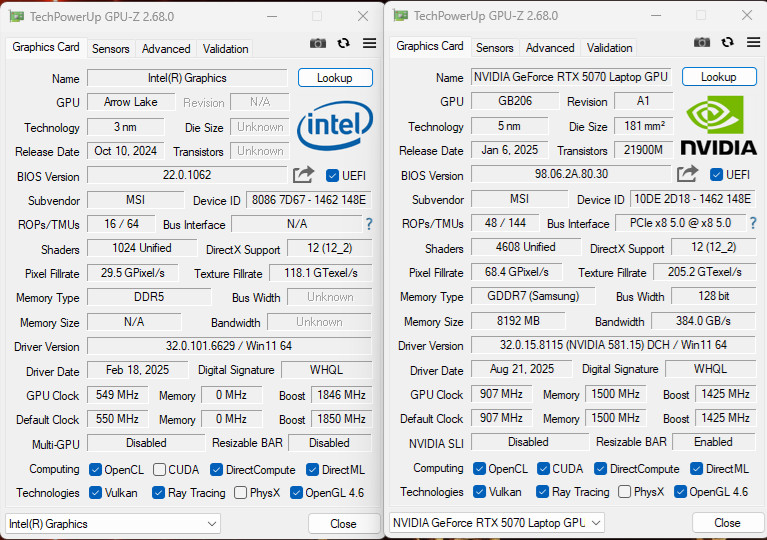Toggle PhysX checkbox in the NVIDIA window
Viewport: 767px width, 540px height.
(x=625, y=492)
